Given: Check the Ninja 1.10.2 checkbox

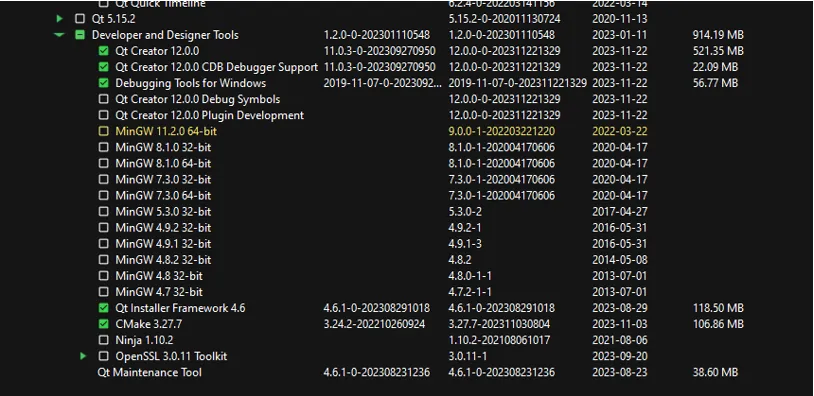Looking at the screenshot, I should [104, 340].
